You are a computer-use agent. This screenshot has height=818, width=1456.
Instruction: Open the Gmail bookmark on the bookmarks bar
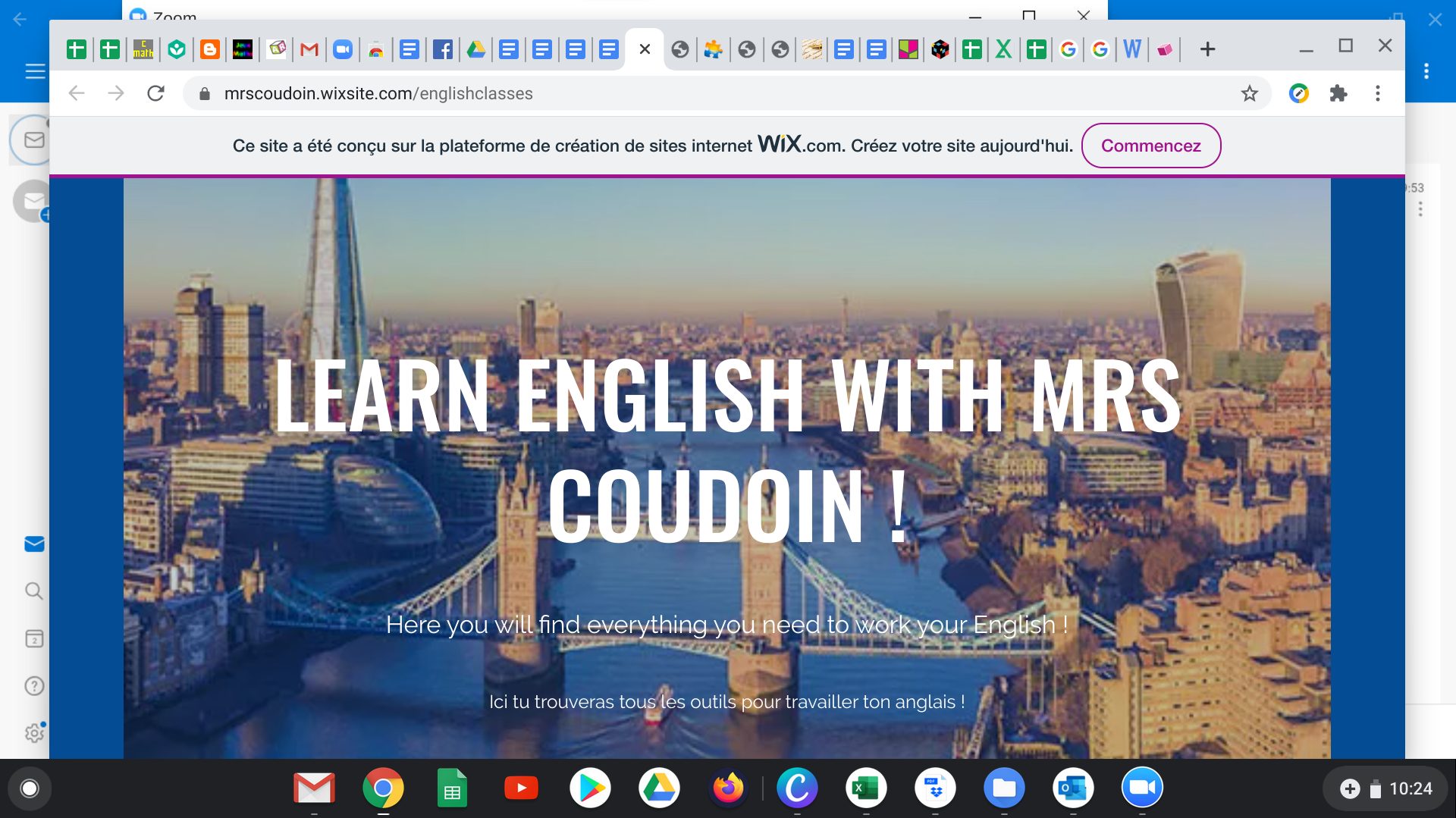308,49
